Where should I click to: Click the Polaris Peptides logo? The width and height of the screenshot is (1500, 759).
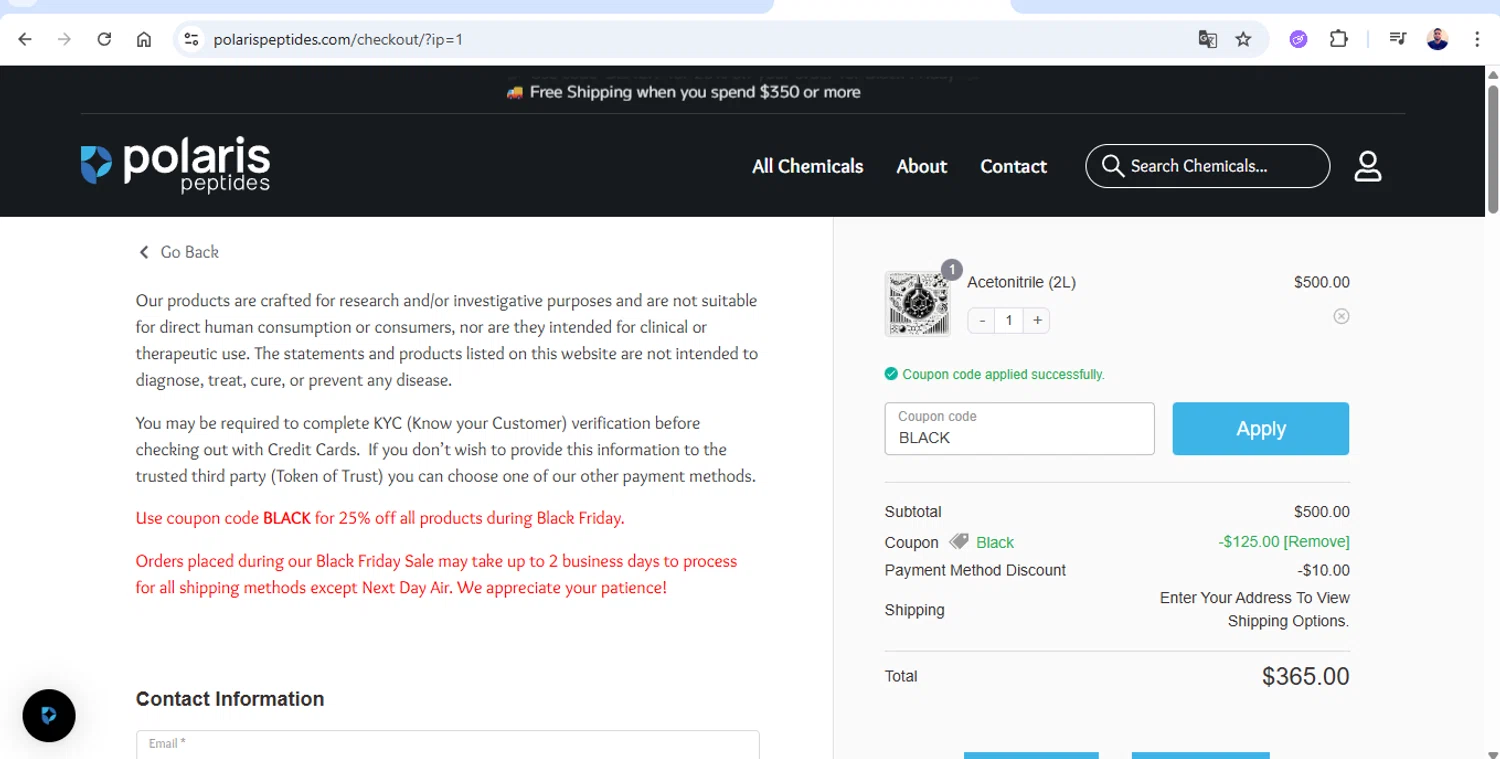click(176, 165)
